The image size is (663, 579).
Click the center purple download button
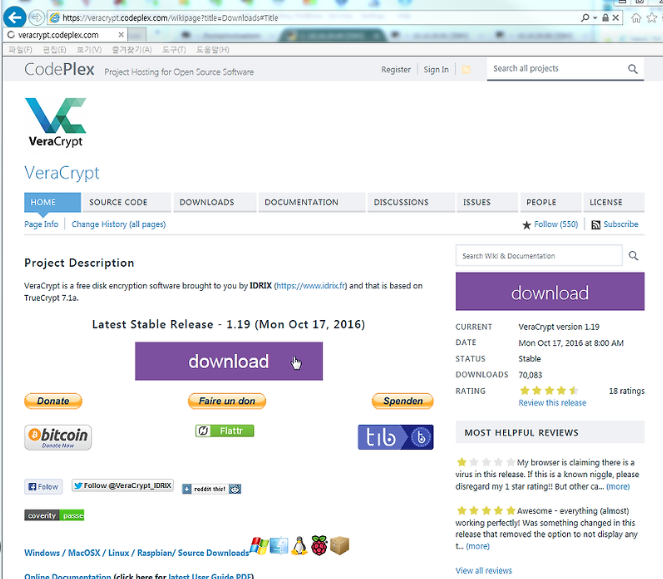point(229,361)
